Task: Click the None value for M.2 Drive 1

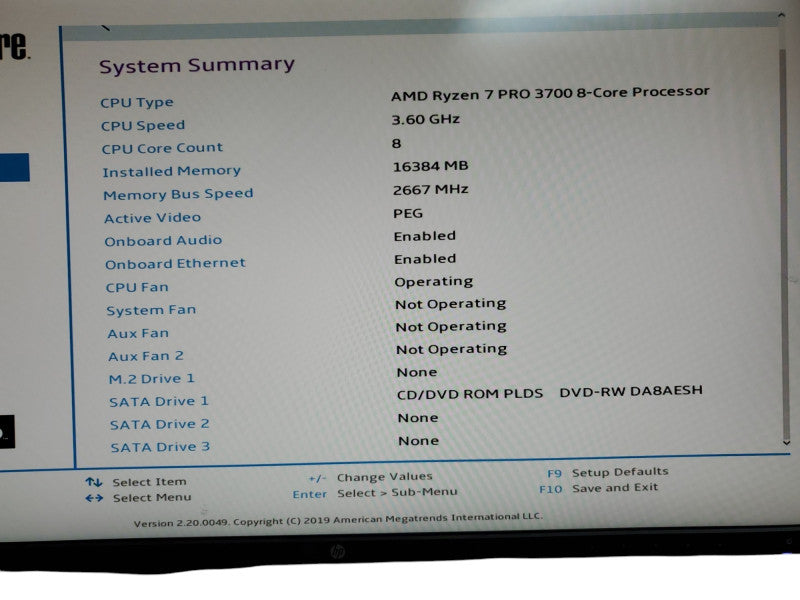Action: point(417,372)
